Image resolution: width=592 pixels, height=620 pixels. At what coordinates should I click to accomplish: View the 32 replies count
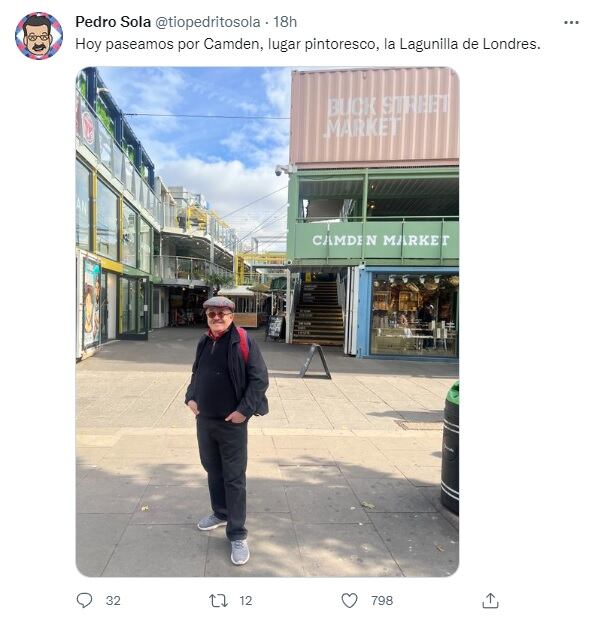click(x=113, y=601)
